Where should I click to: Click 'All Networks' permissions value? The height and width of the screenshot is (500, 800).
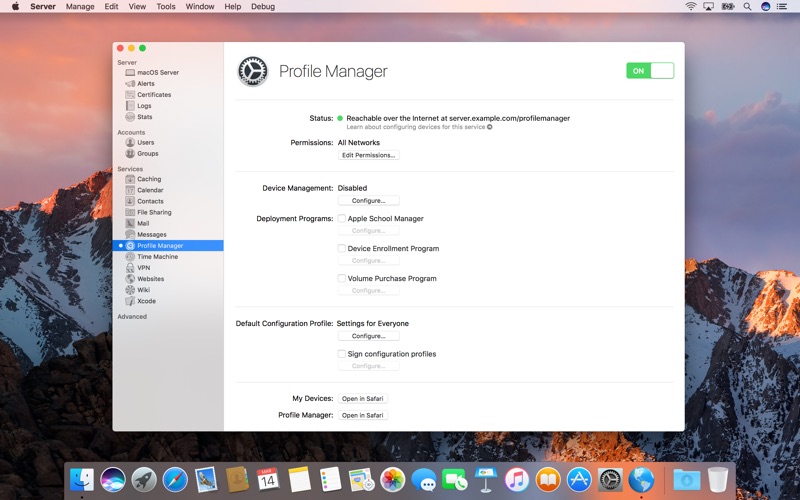pos(359,142)
